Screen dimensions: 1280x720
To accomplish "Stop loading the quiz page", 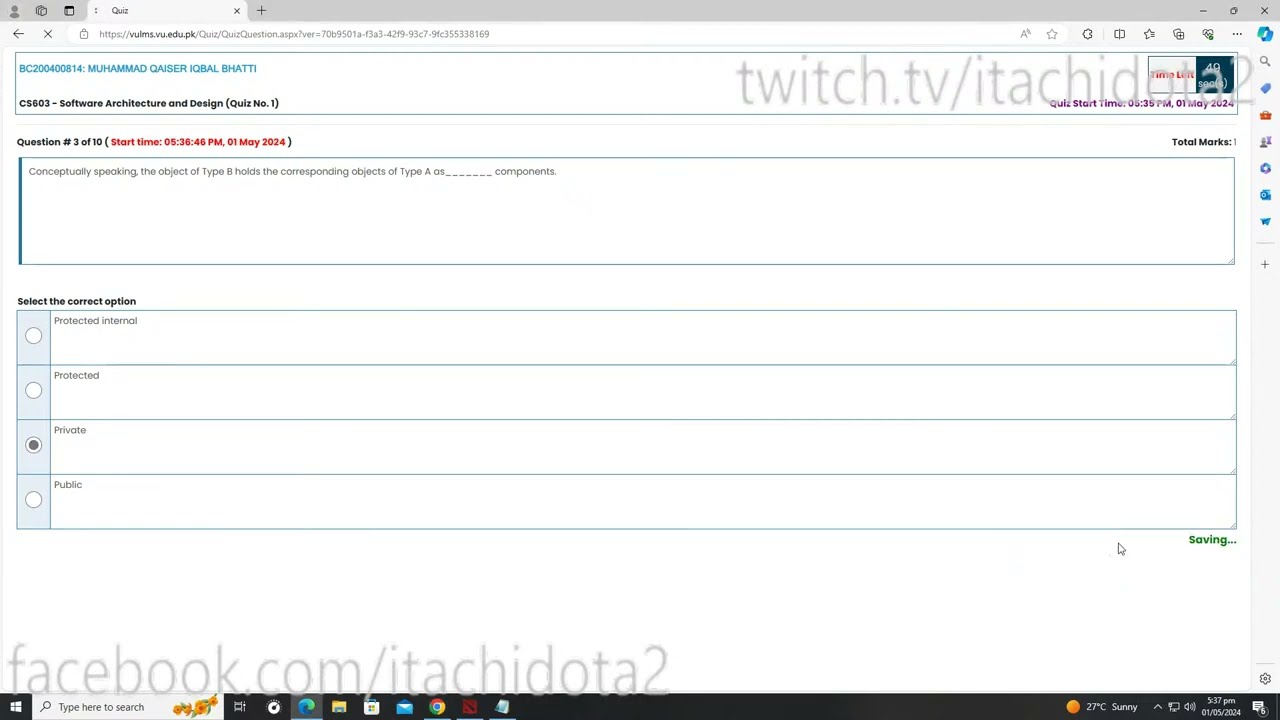I will 47,34.
